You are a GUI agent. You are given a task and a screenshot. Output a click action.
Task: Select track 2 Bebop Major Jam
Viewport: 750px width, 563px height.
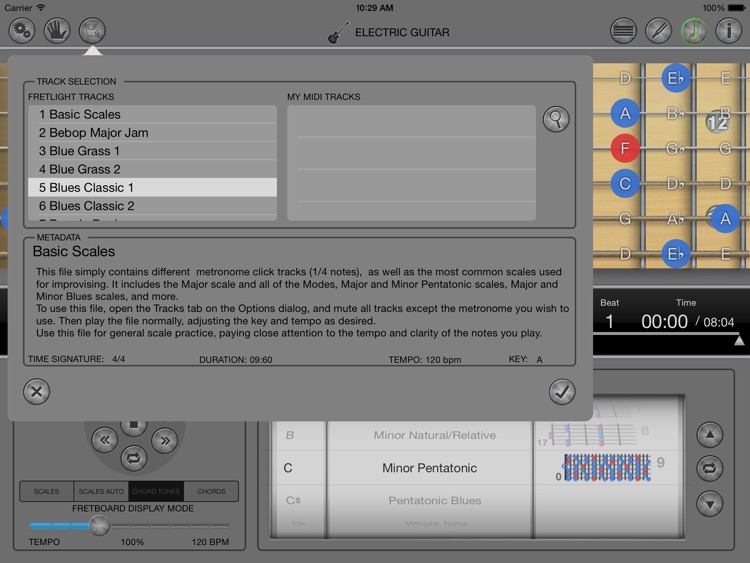coord(153,132)
